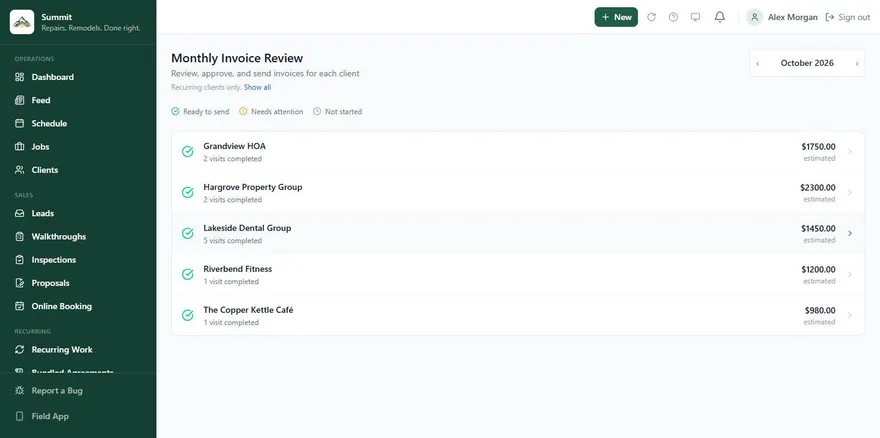The width and height of the screenshot is (880, 438).
Task: Select the Hargrove Property Group client name
Action: pyautogui.click(x=253, y=187)
